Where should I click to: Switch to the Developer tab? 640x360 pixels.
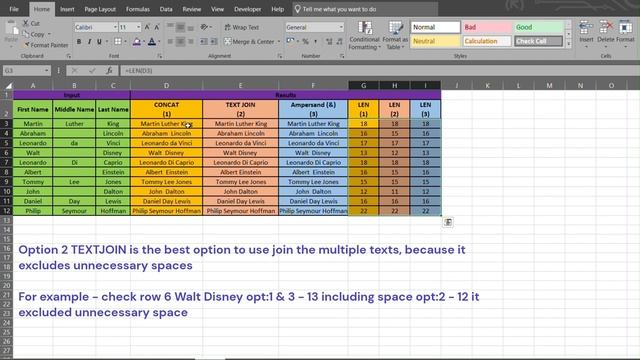247,9
